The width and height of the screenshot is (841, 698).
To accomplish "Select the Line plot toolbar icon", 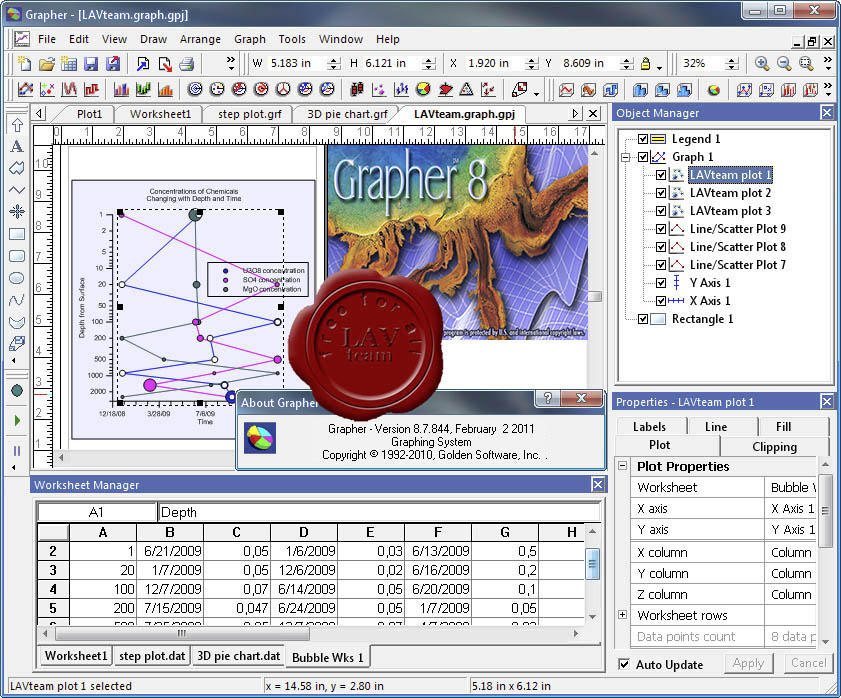I will [25, 89].
